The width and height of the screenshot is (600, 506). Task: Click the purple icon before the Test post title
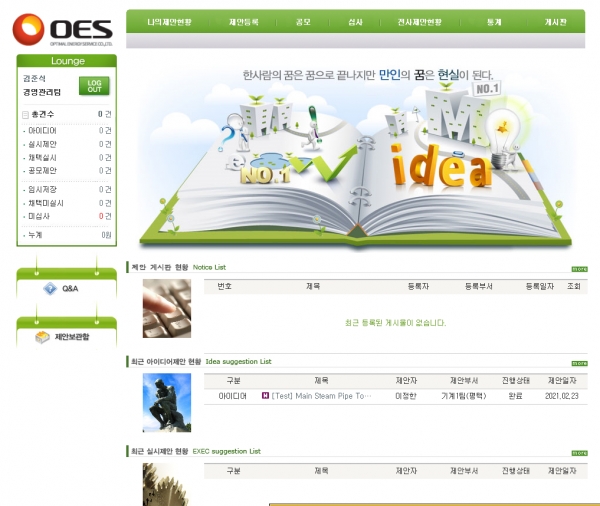(265, 396)
